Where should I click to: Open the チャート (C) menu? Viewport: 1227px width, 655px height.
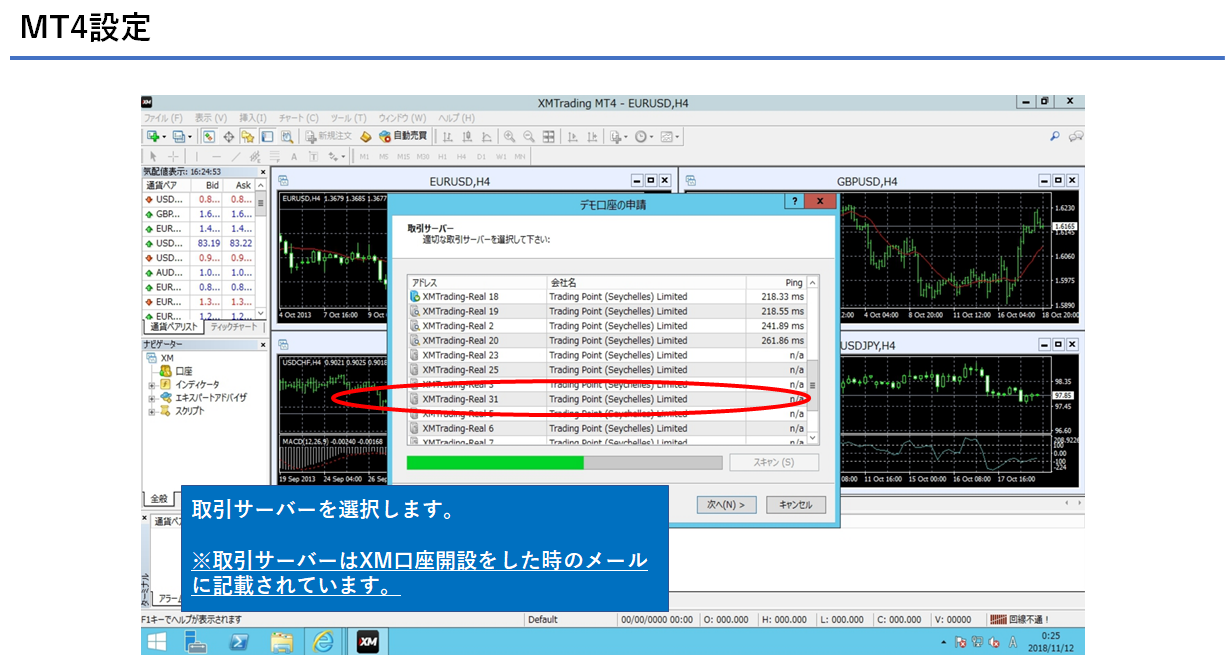click(x=299, y=118)
